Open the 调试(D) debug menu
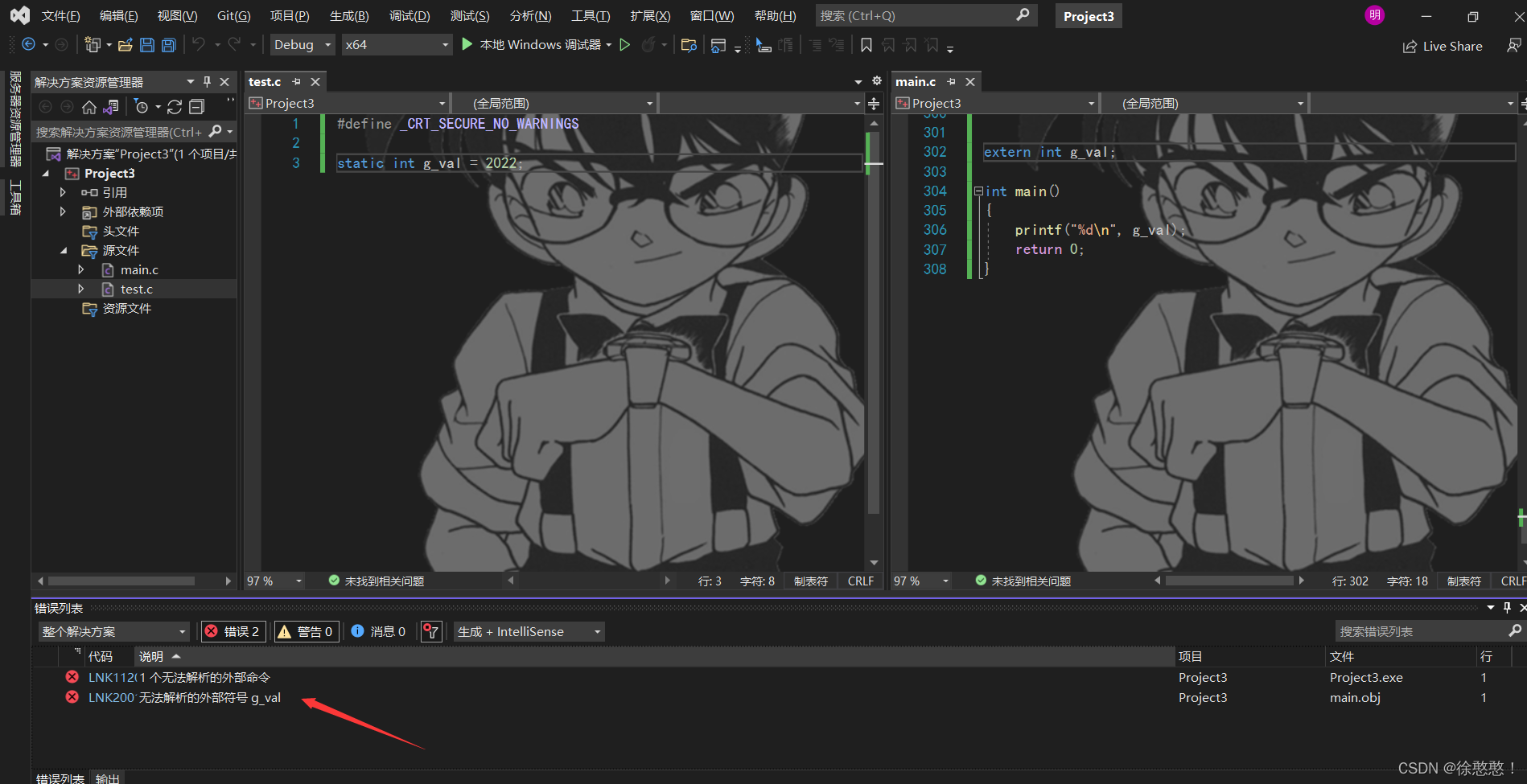Viewport: 1527px width, 784px height. pos(410,16)
